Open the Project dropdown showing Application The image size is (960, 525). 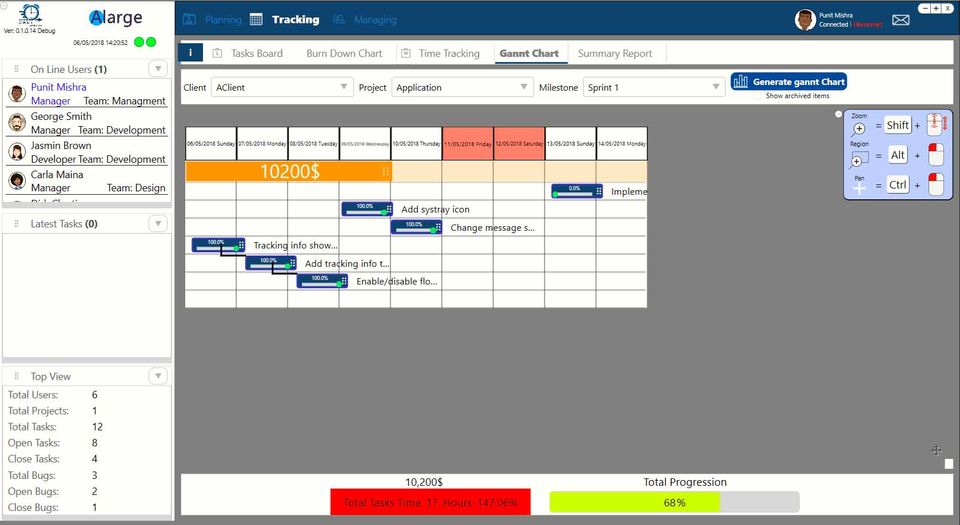click(x=462, y=87)
